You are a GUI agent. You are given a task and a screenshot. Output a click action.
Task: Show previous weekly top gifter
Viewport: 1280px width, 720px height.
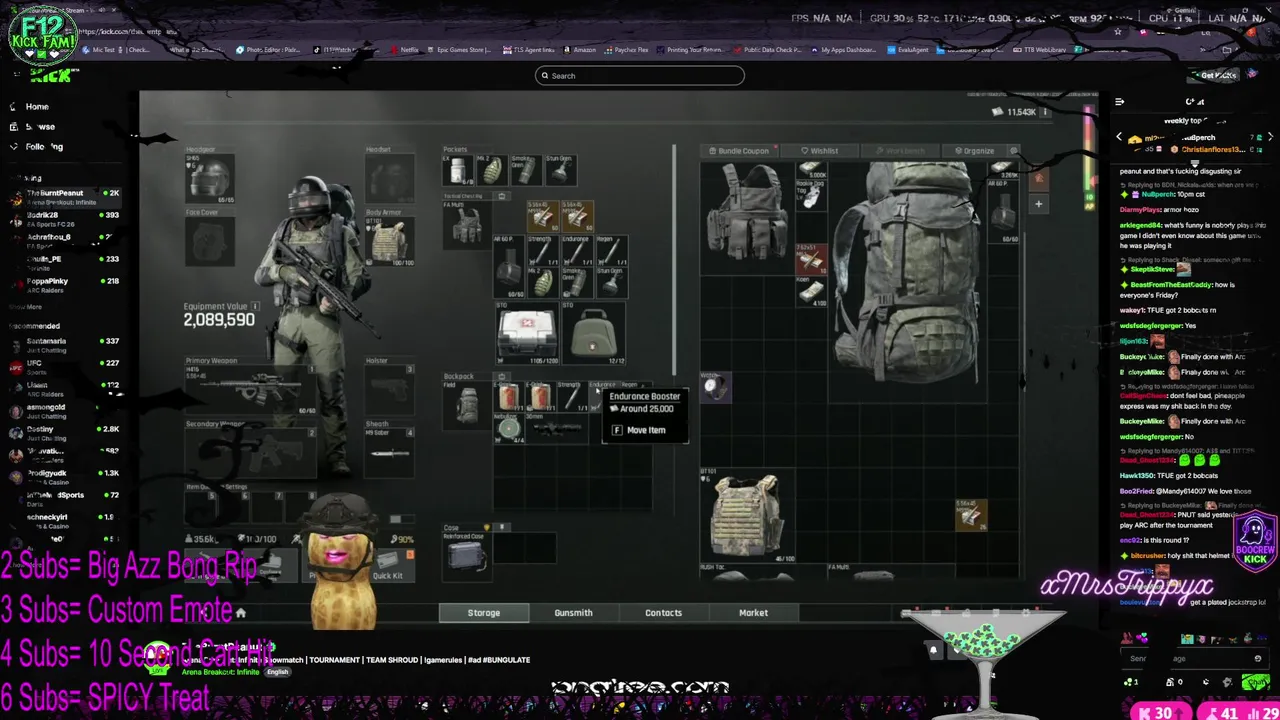point(1119,137)
